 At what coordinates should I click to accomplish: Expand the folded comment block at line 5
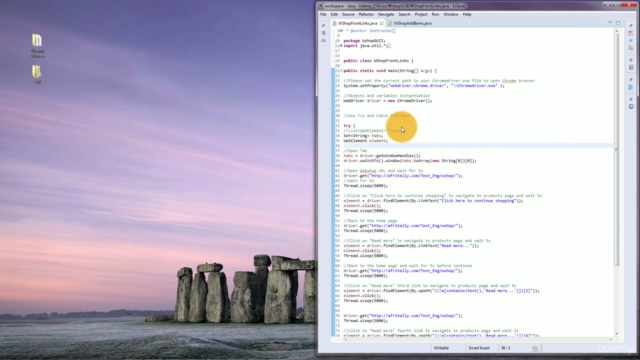340,31
